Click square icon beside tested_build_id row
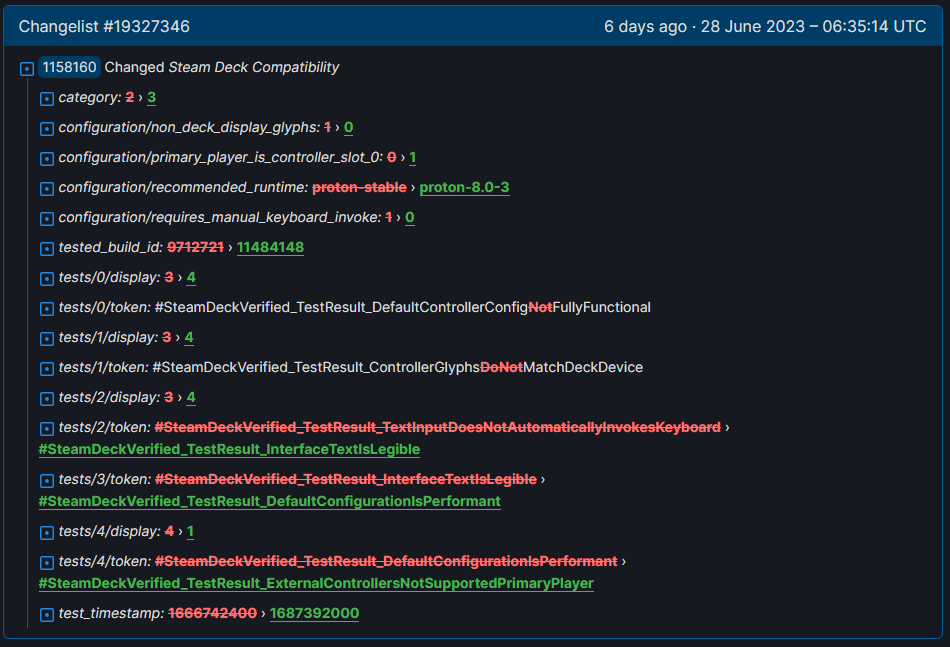Image resolution: width=950 pixels, height=647 pixels. pyautogui.click(x=47, y=248)
